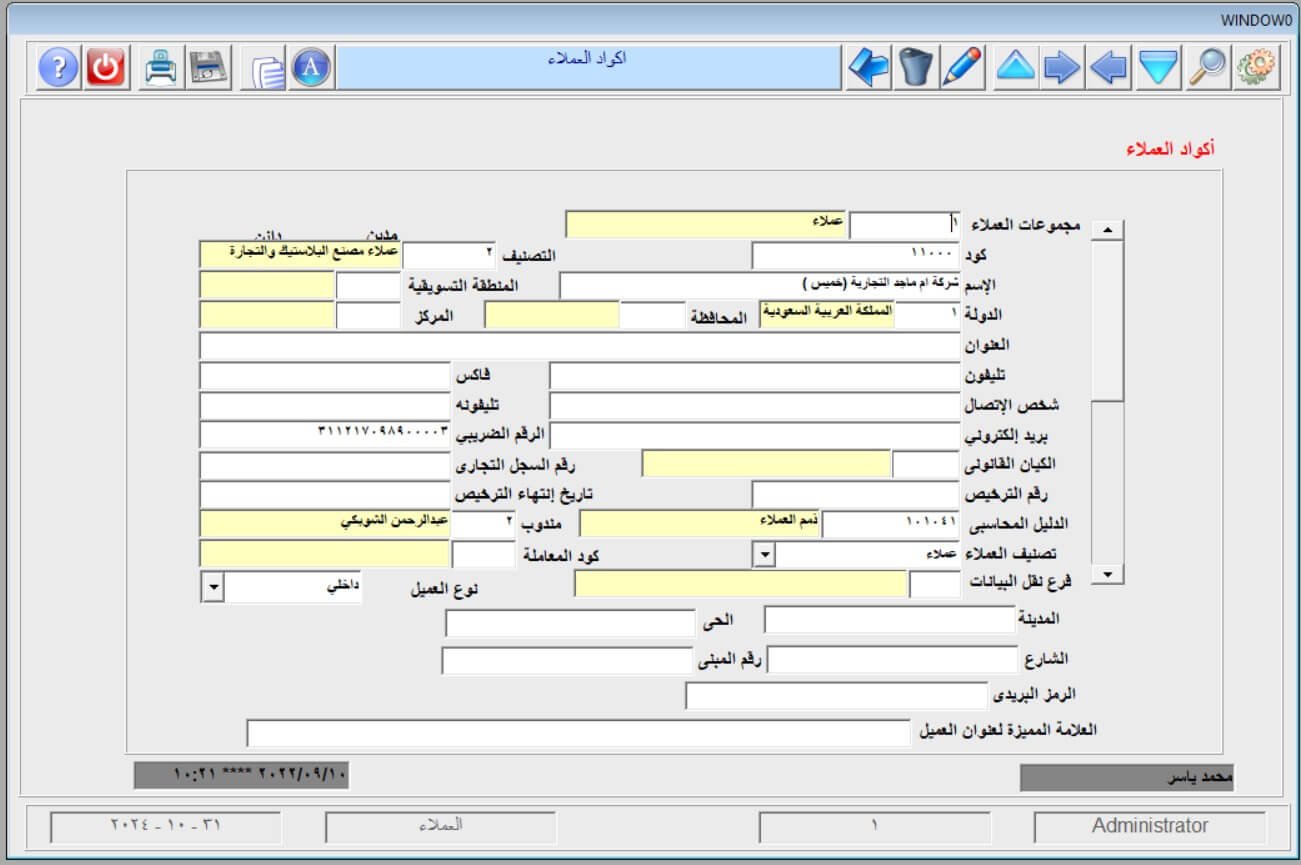Edit record using pencil icon
The image size is (1301, 865).
click(961, 68)
